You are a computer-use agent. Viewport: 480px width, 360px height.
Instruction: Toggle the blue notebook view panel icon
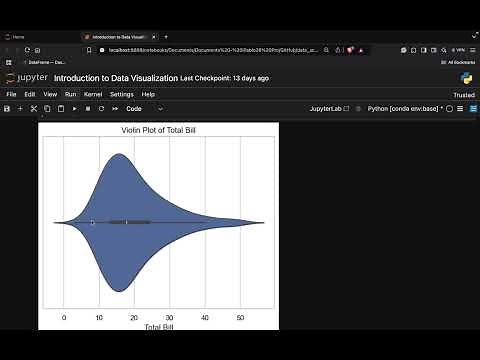click(x=473, y=109)
